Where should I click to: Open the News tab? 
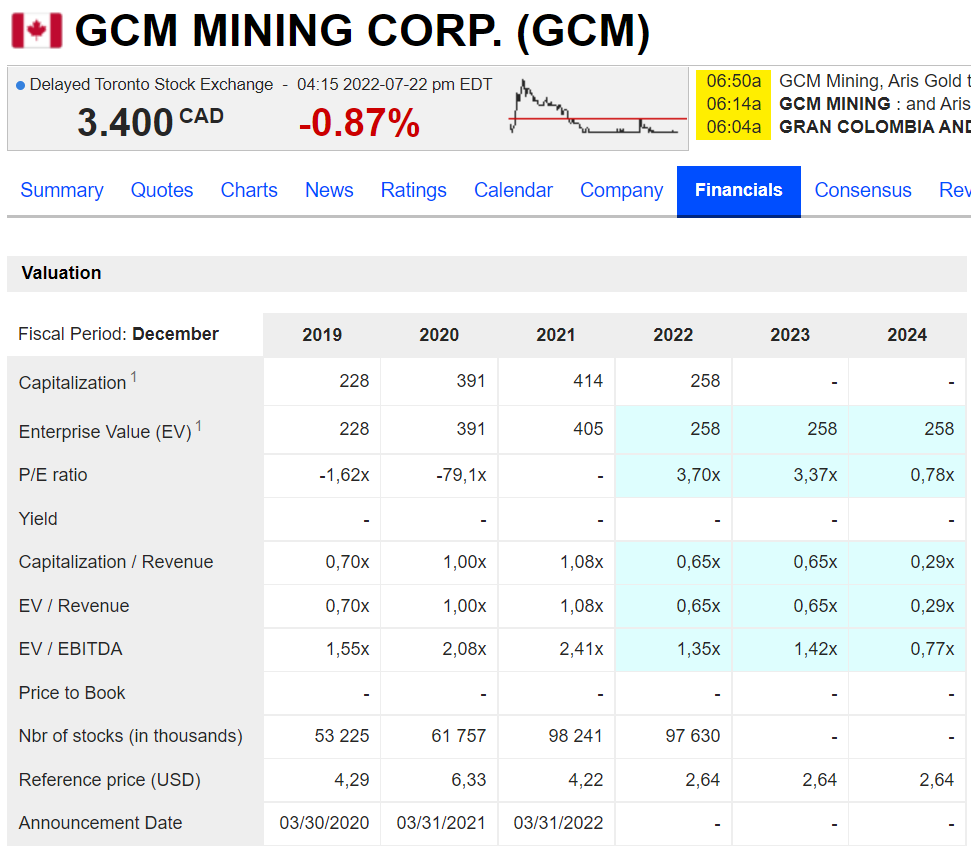tap(329, 190)
